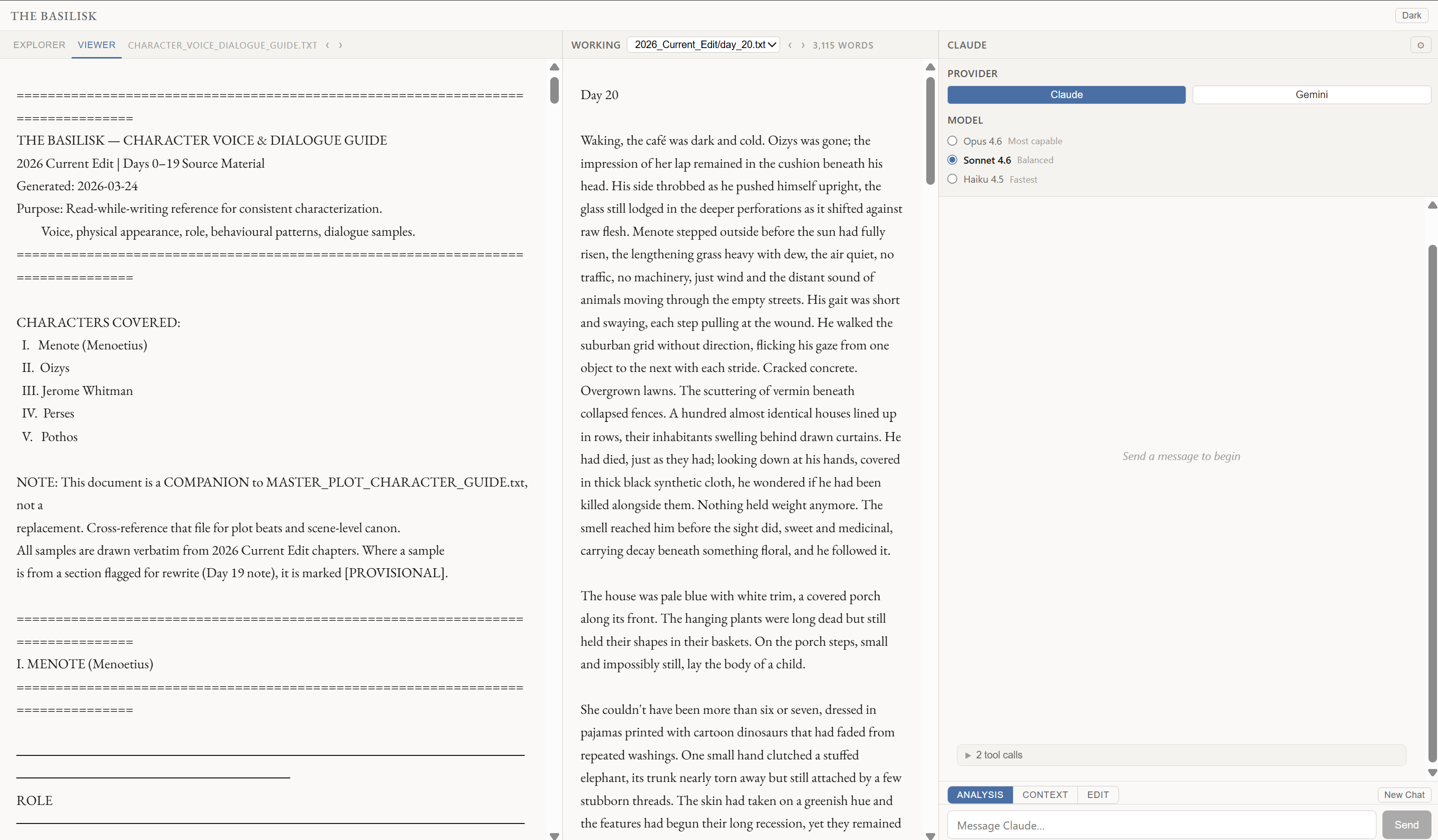The height and width of the screenshot is (840, 1438).
Task: Click the chat pane scrollbar thumb
Action: (1432, 503)
